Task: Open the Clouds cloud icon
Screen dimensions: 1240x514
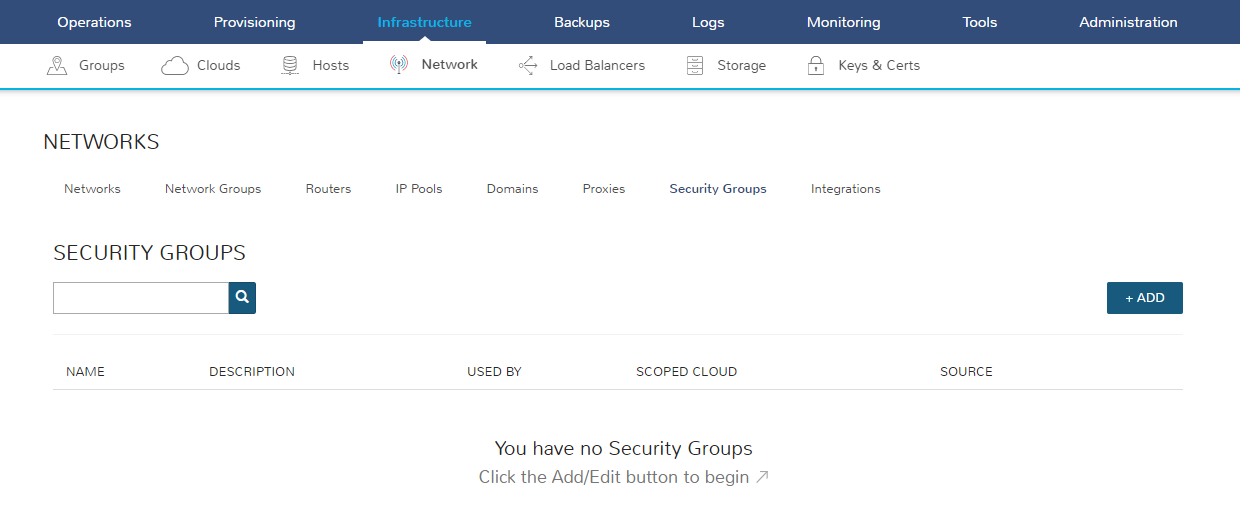Action: click(175, 66)
